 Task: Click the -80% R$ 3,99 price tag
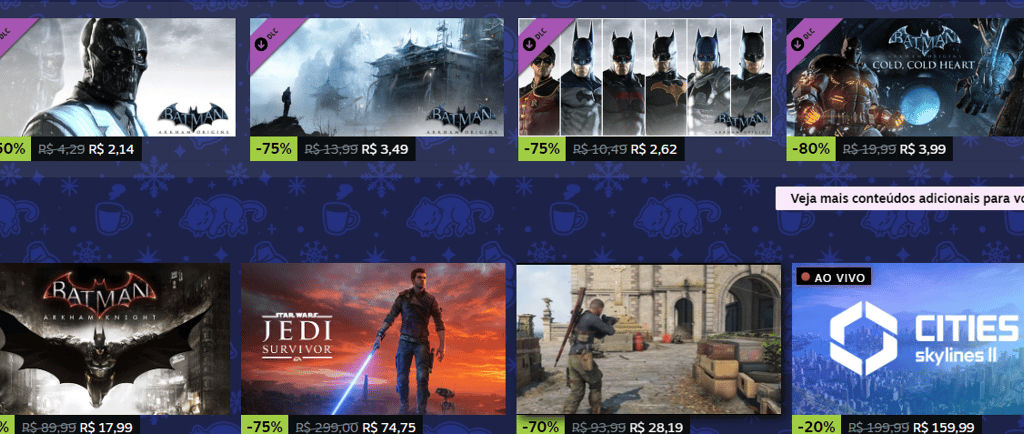pos(869,149)
